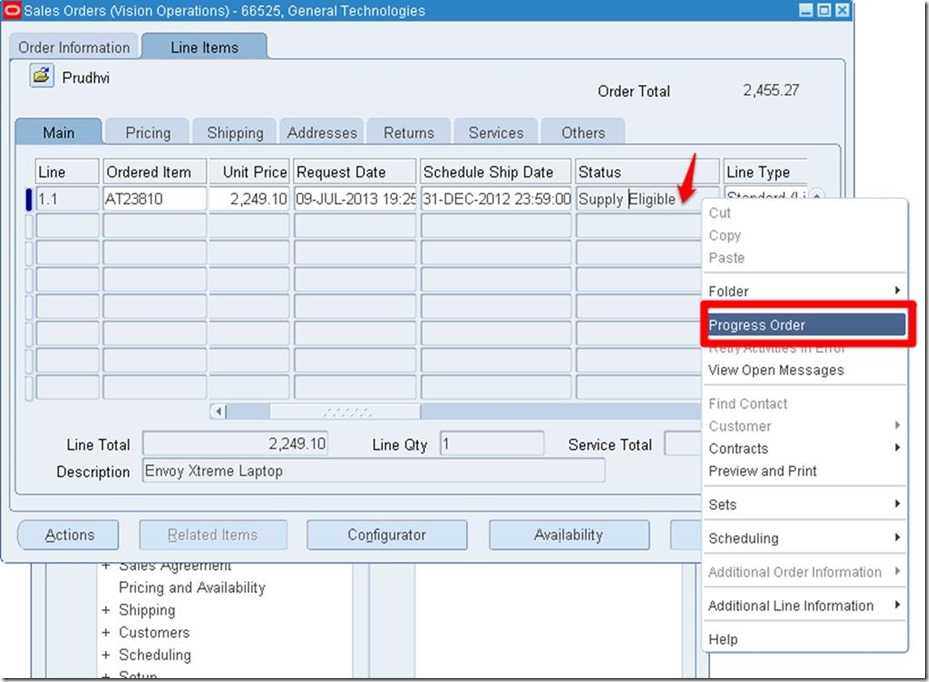929x682 pixels.
Task: Click the Customer submenu entry
Action: coord(805,426)
